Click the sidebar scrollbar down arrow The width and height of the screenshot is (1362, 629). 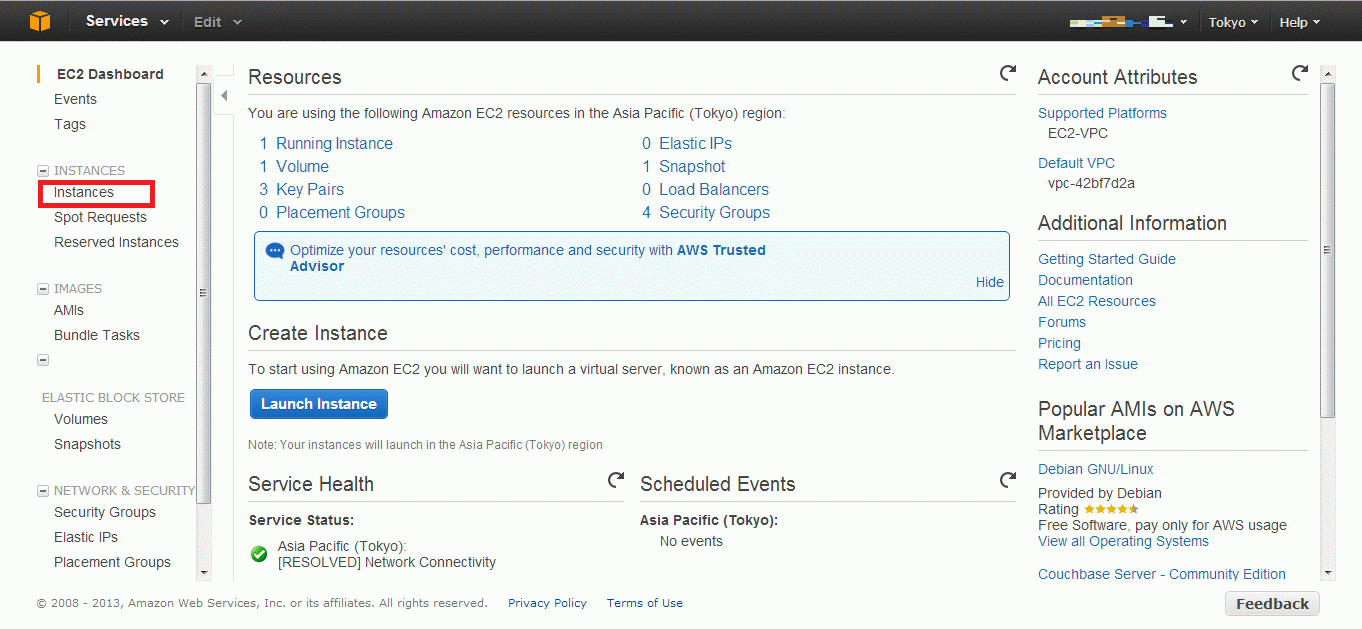click(204, 572)
